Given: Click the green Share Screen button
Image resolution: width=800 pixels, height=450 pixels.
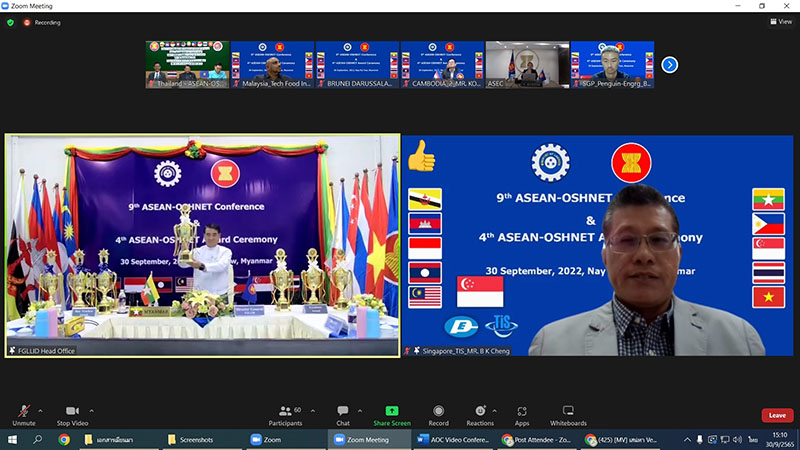Looking at the screenshot, I should click(392, 414).
